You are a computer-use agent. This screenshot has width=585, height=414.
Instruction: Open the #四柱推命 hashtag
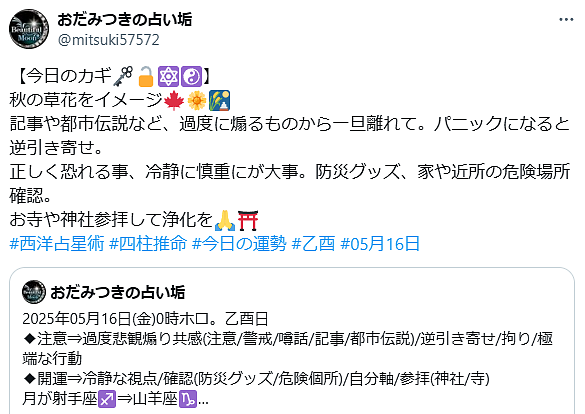[148, 244]
